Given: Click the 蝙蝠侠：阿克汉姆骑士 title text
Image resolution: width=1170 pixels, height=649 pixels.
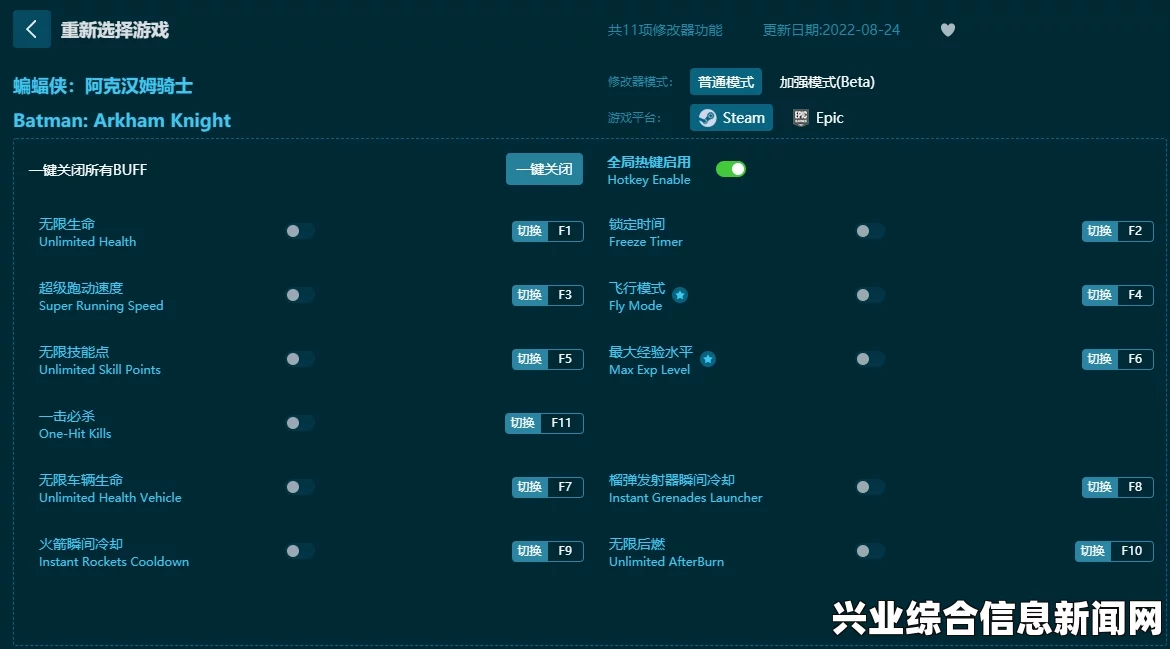Looking at the screenshot, I should point(103,86).
